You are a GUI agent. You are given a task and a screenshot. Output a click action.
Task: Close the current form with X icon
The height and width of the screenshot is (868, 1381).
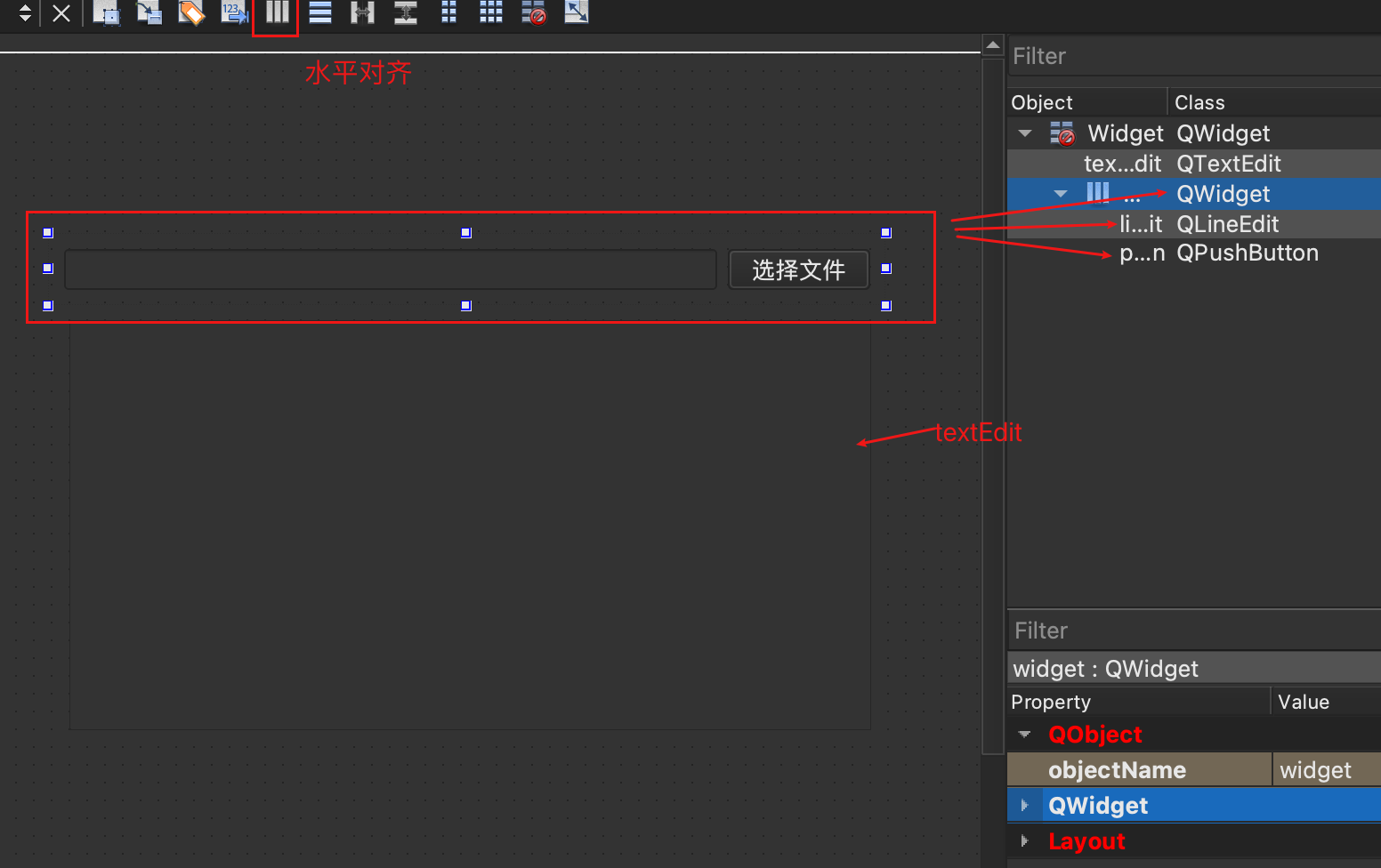click(x=61, y=13)
